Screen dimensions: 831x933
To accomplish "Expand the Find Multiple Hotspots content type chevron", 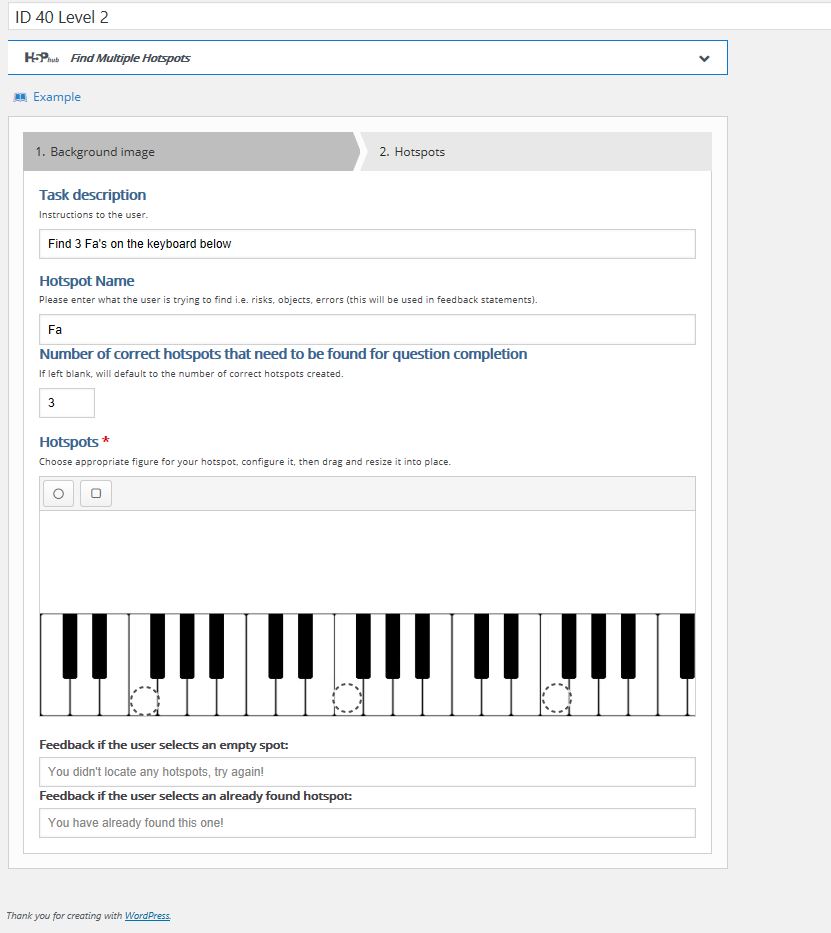I will click(704, 58).
